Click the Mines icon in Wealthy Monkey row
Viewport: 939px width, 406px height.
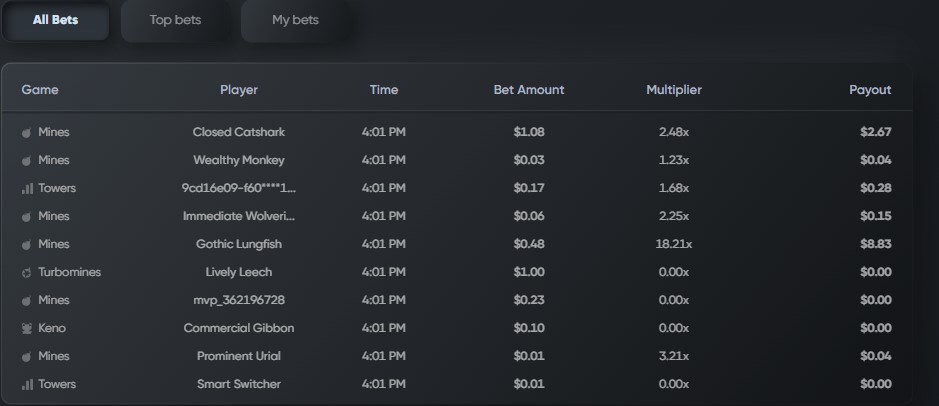tap(26, 160)
